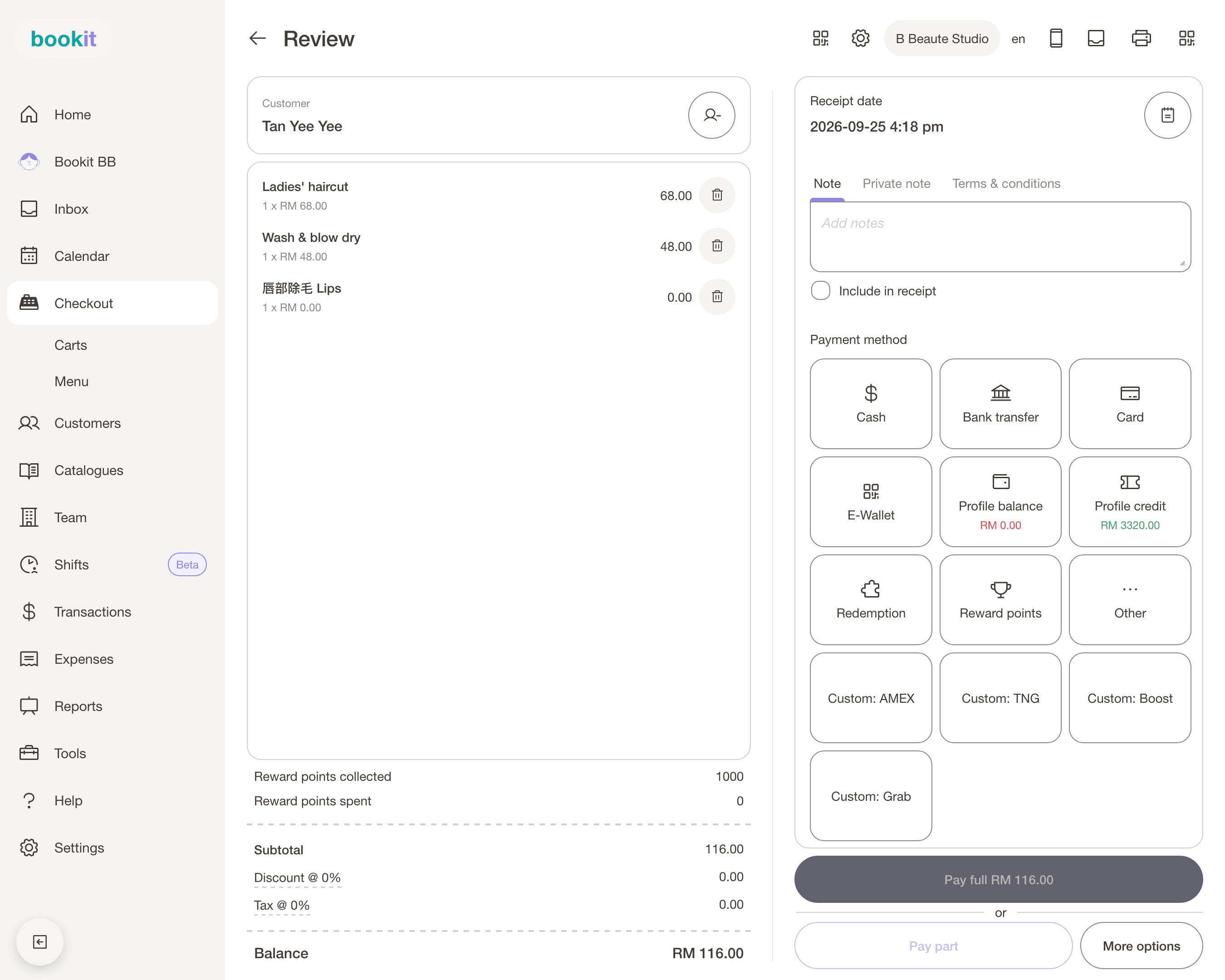
Task: Open Bookit BB in sidebar
Action: coord(113,162)
